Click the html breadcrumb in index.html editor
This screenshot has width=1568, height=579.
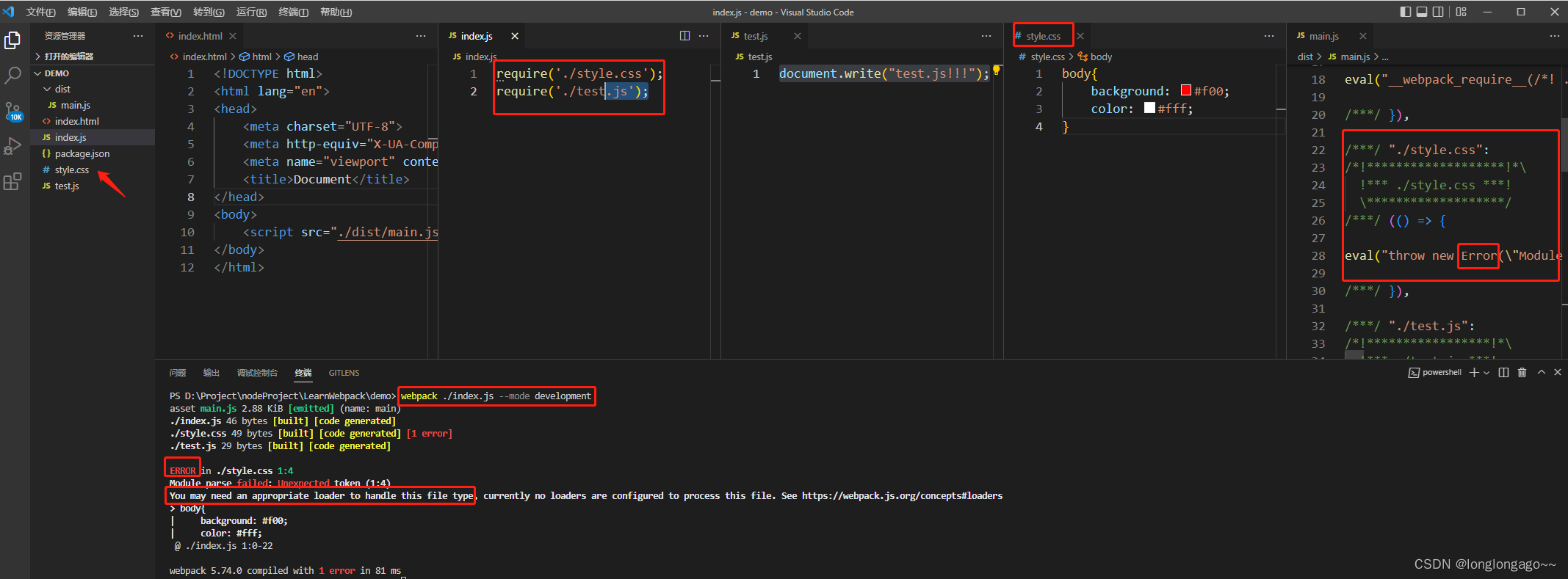(x=256, y=57)
